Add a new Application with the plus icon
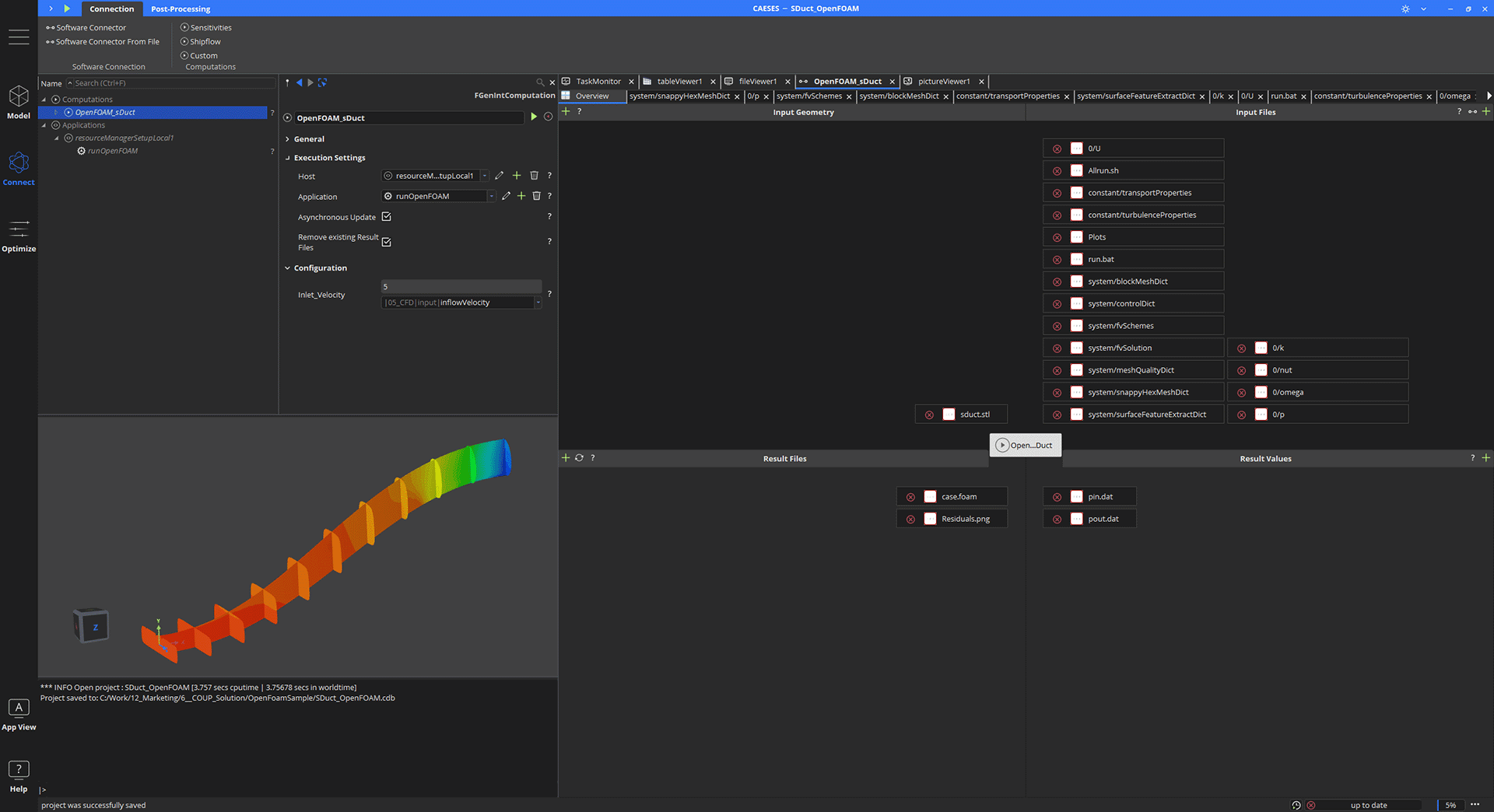The width and height of the screenshot is (1494, 812). 521,196
